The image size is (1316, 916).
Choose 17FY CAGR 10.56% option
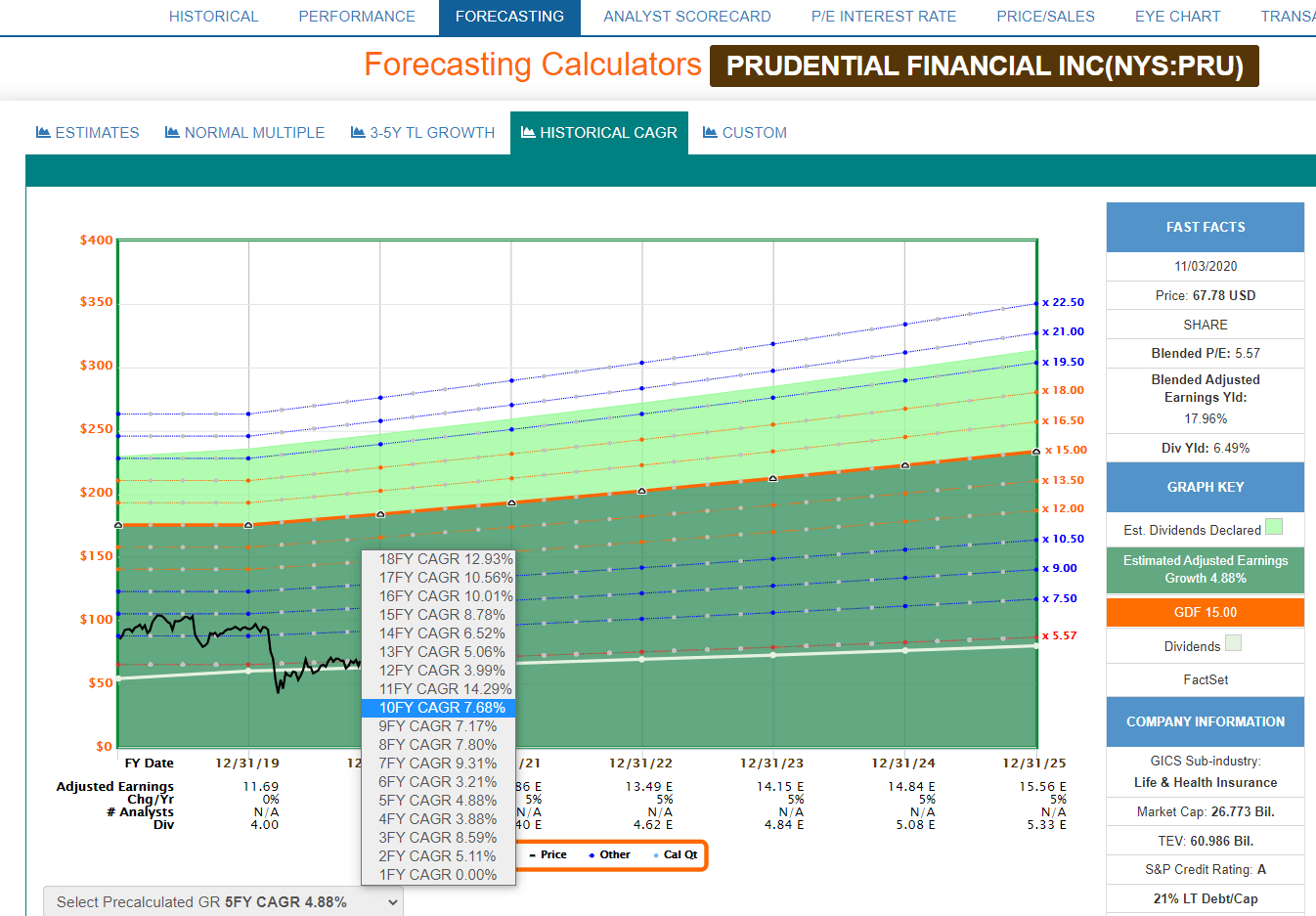click(x=439, y=578)
